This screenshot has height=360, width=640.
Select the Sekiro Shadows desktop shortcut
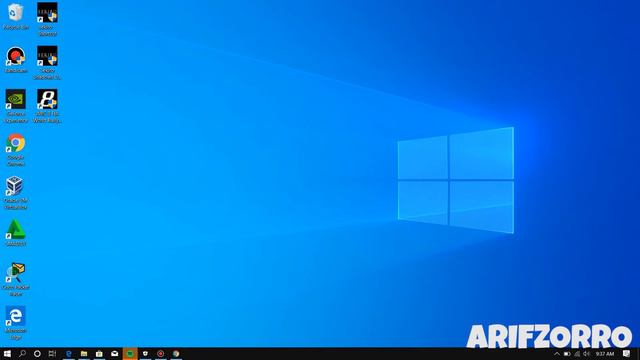47,62
